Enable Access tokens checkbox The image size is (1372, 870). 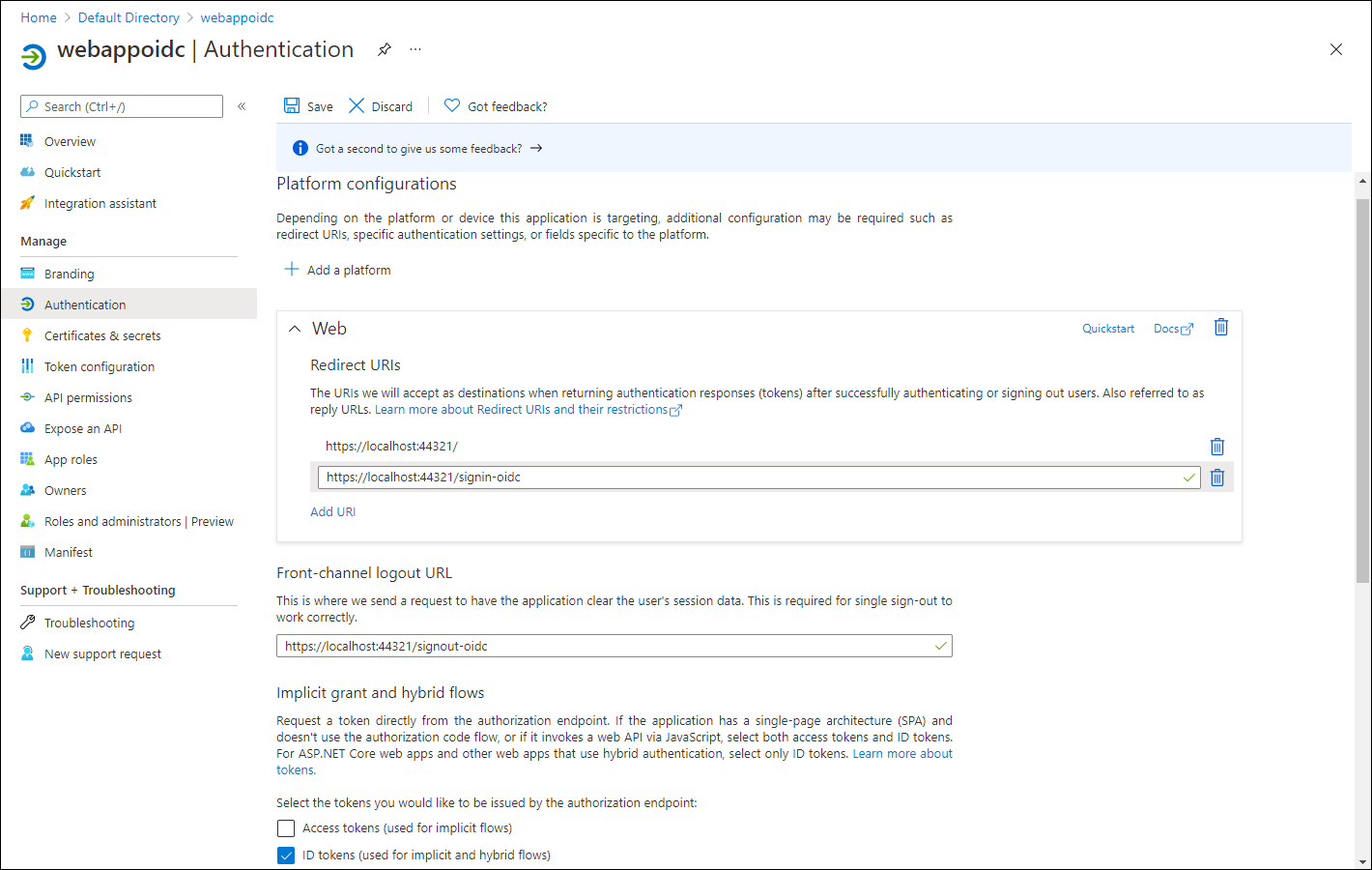286,827
